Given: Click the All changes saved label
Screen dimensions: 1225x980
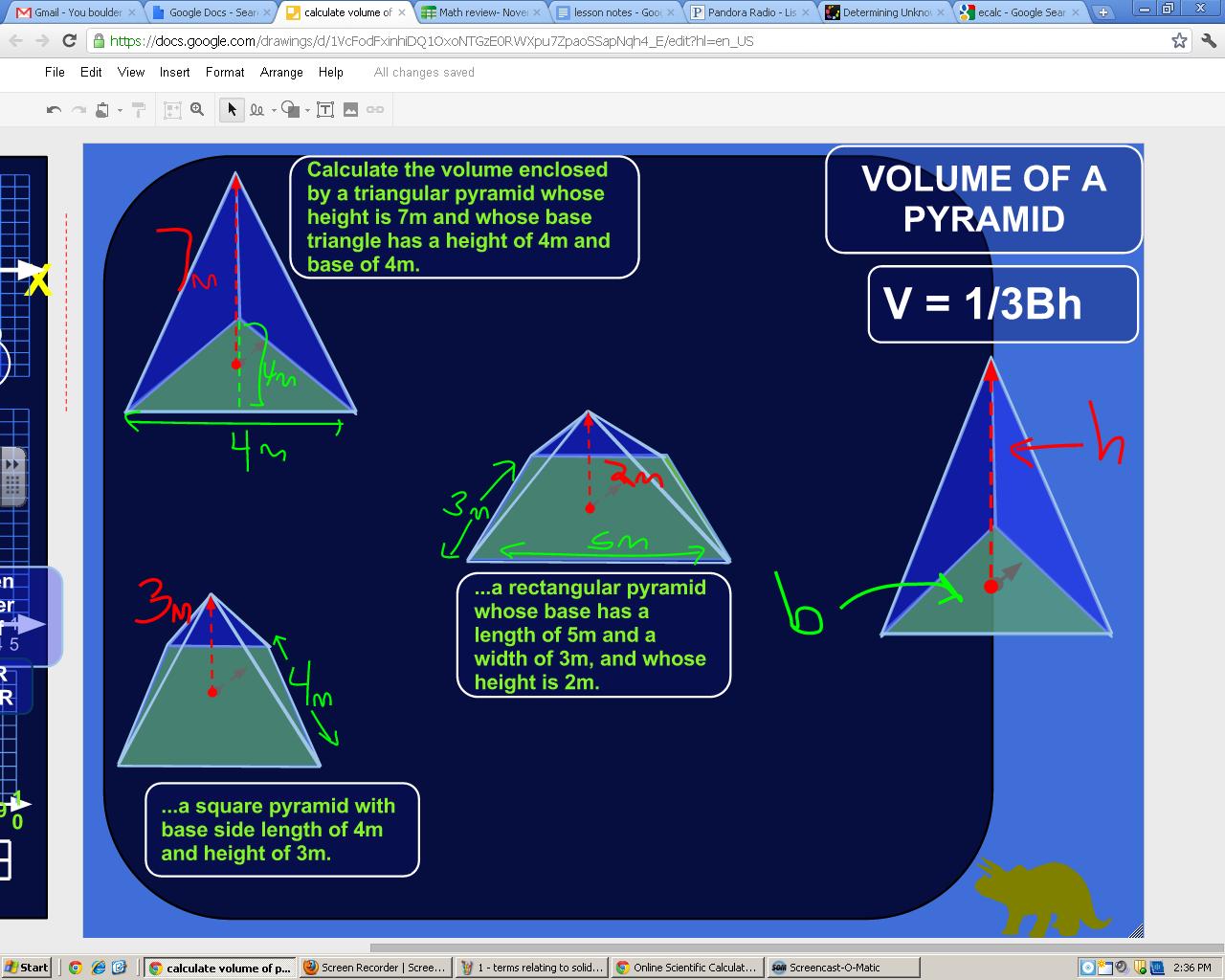Looking at the screenshot, I should coord(423,72).
